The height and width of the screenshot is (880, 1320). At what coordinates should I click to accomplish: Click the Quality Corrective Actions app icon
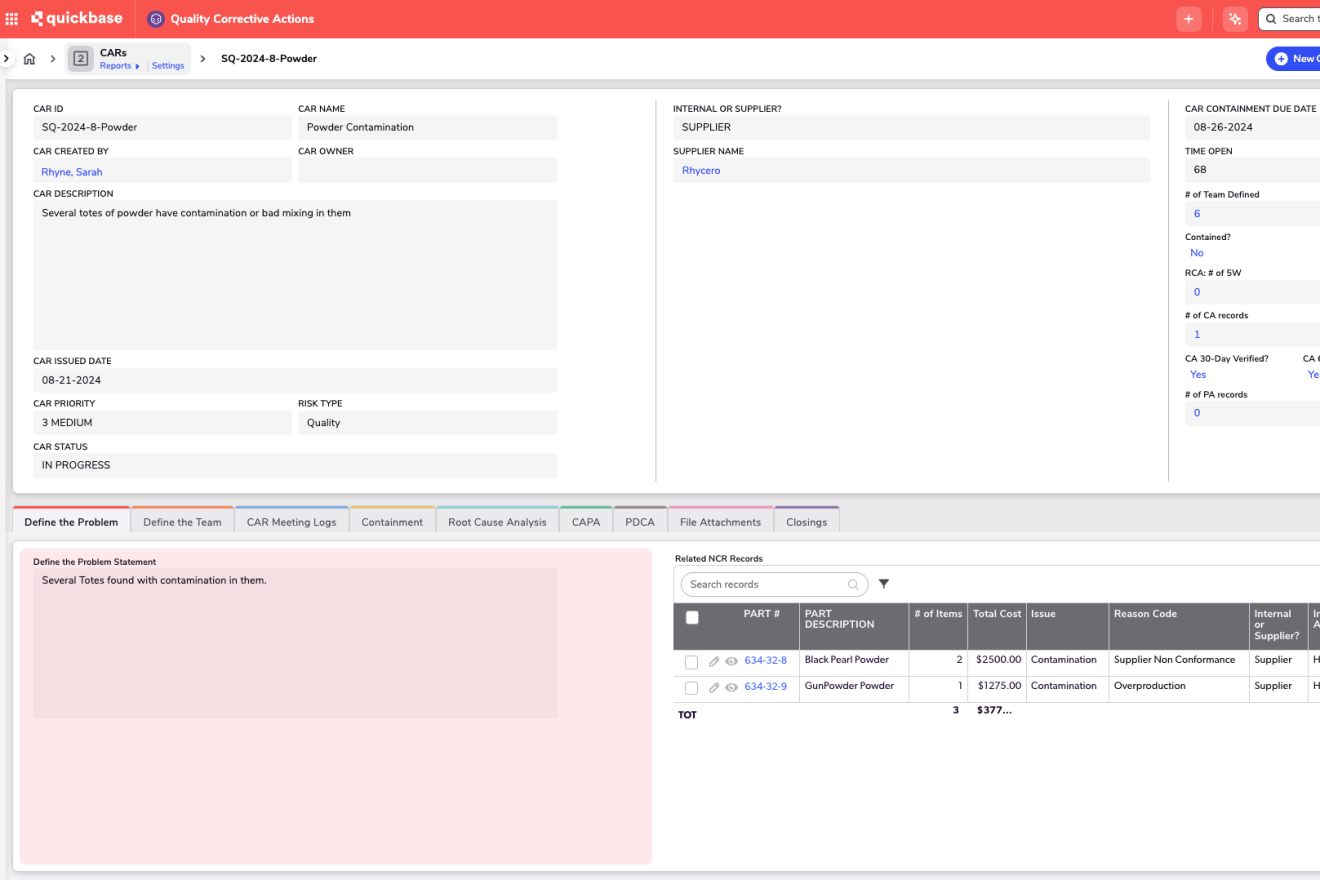155,19
